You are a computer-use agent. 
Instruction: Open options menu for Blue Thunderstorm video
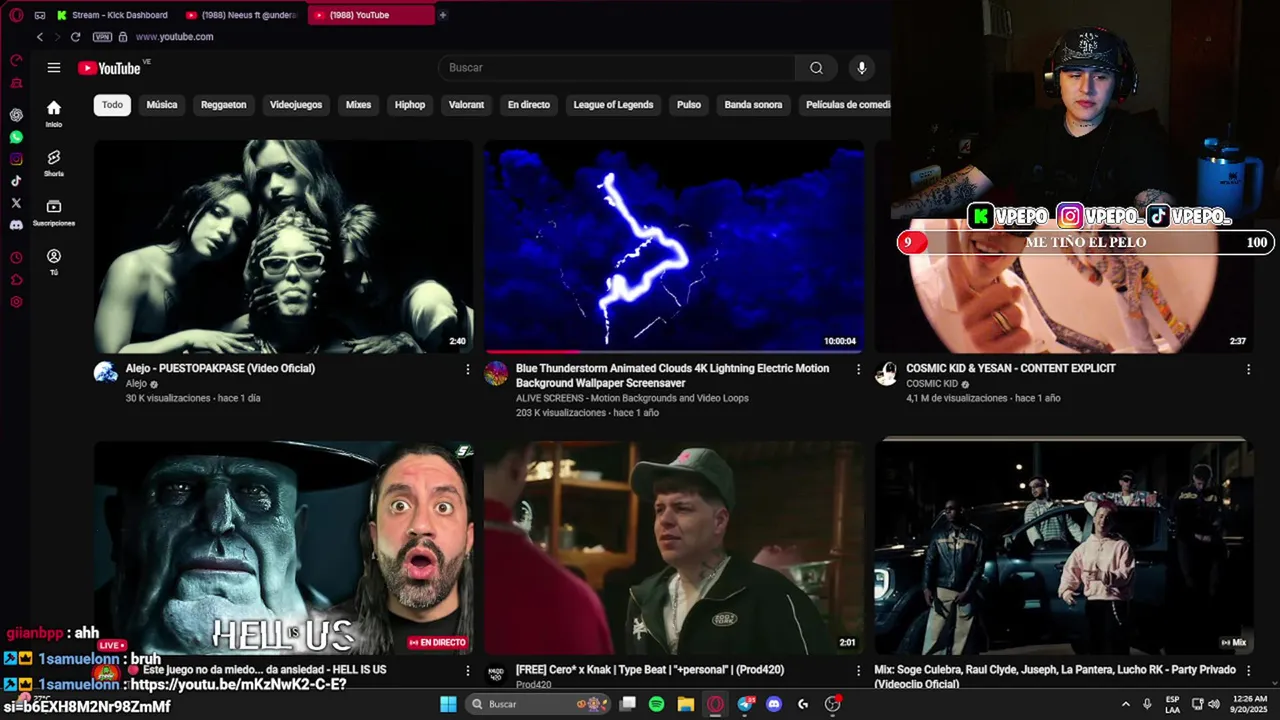(857, 369)
